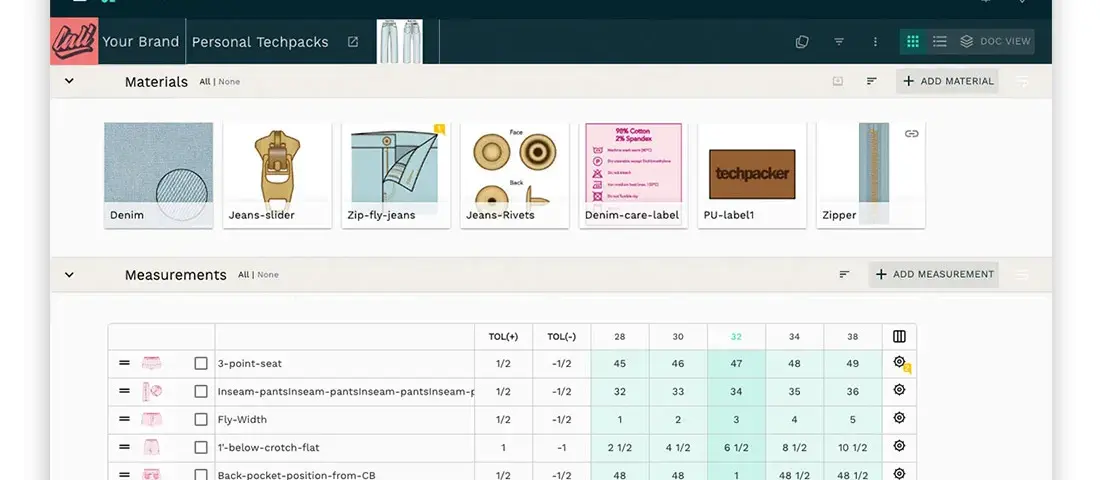Open the three-dot more options menu
The image size is (1100, 480).
coord(875,42)
